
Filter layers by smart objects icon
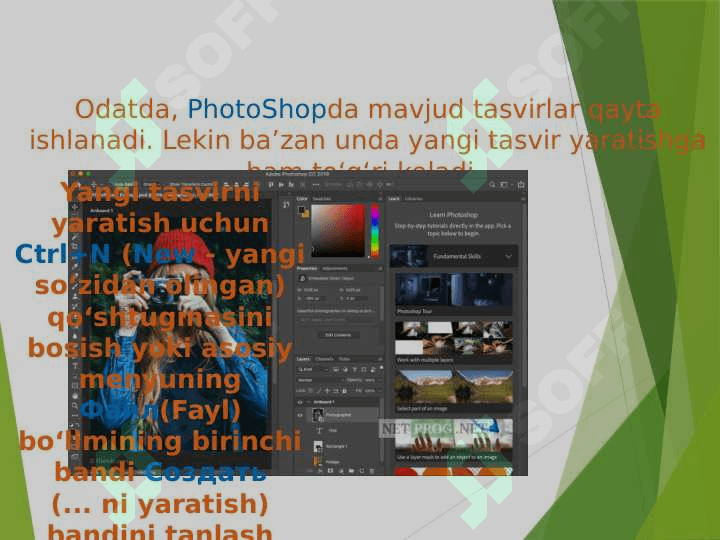pyautogui.click(x=373, y=369)
